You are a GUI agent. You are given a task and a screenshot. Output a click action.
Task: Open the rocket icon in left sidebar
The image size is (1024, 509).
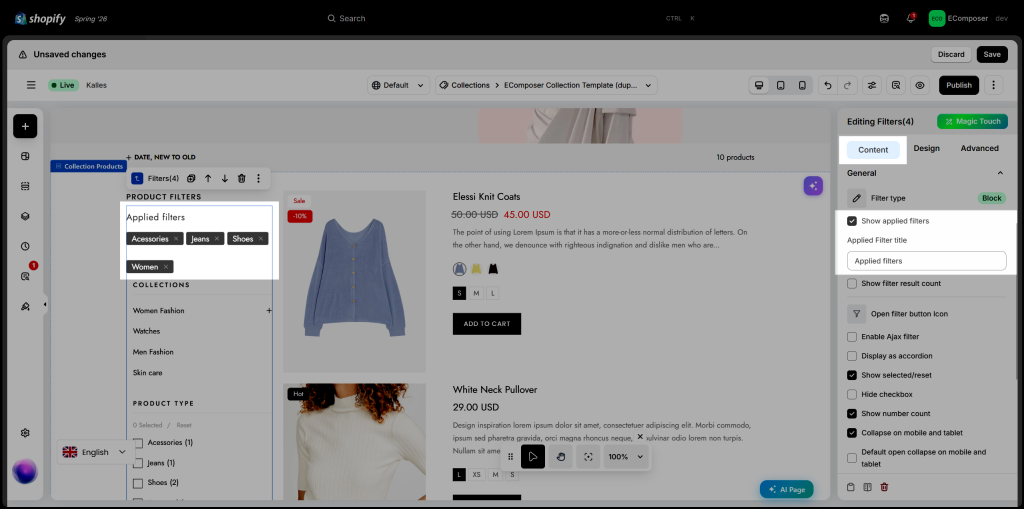click(x=25, y=306)
